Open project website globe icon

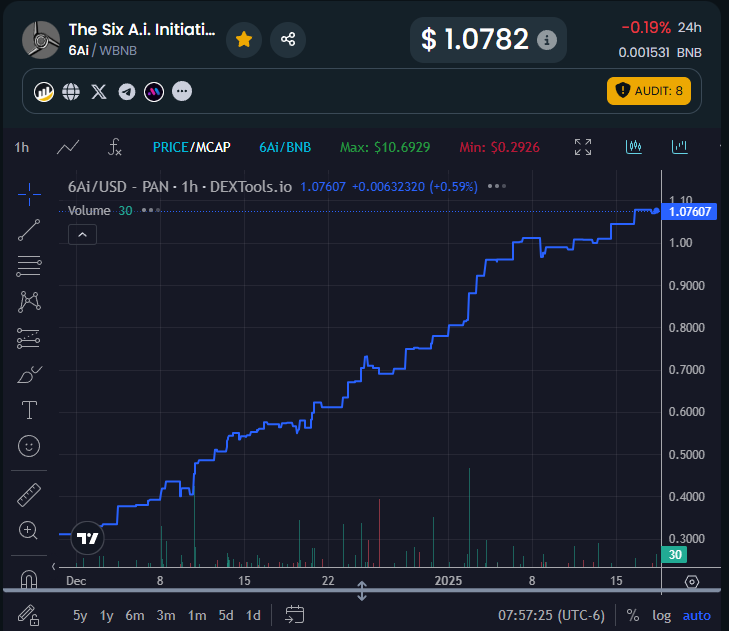[71, 92]
